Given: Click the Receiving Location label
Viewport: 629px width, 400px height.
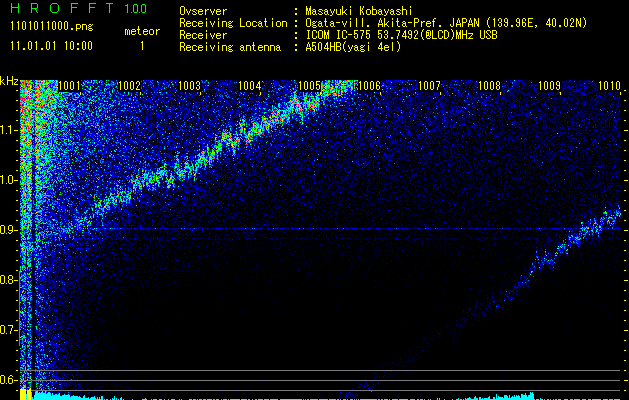Looking at the screenshot, I should pyautogui.click(x=233, y=23).
